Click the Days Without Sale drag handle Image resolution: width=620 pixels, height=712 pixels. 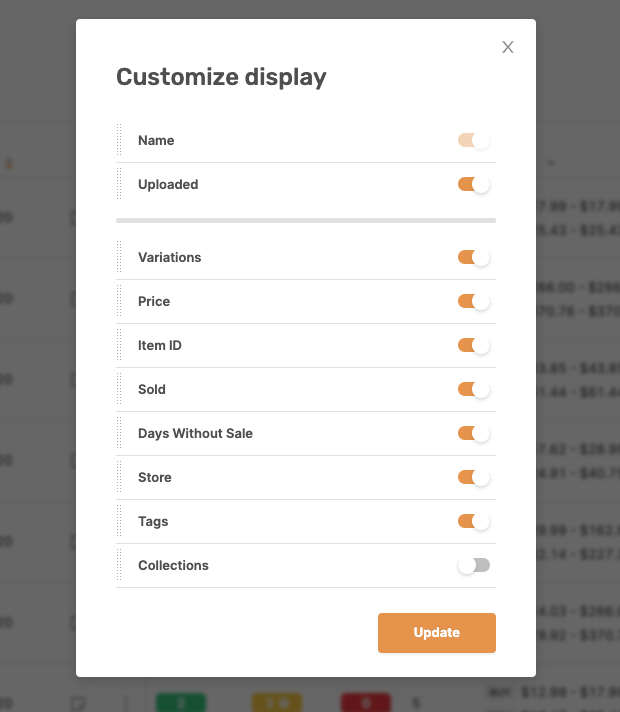119,433
